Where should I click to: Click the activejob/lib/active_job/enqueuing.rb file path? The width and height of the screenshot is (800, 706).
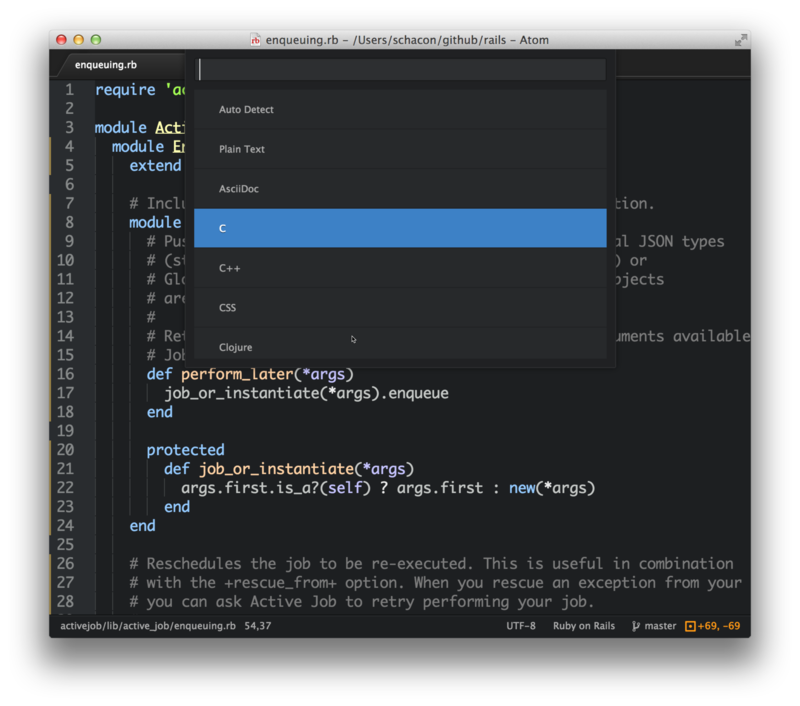147,627
